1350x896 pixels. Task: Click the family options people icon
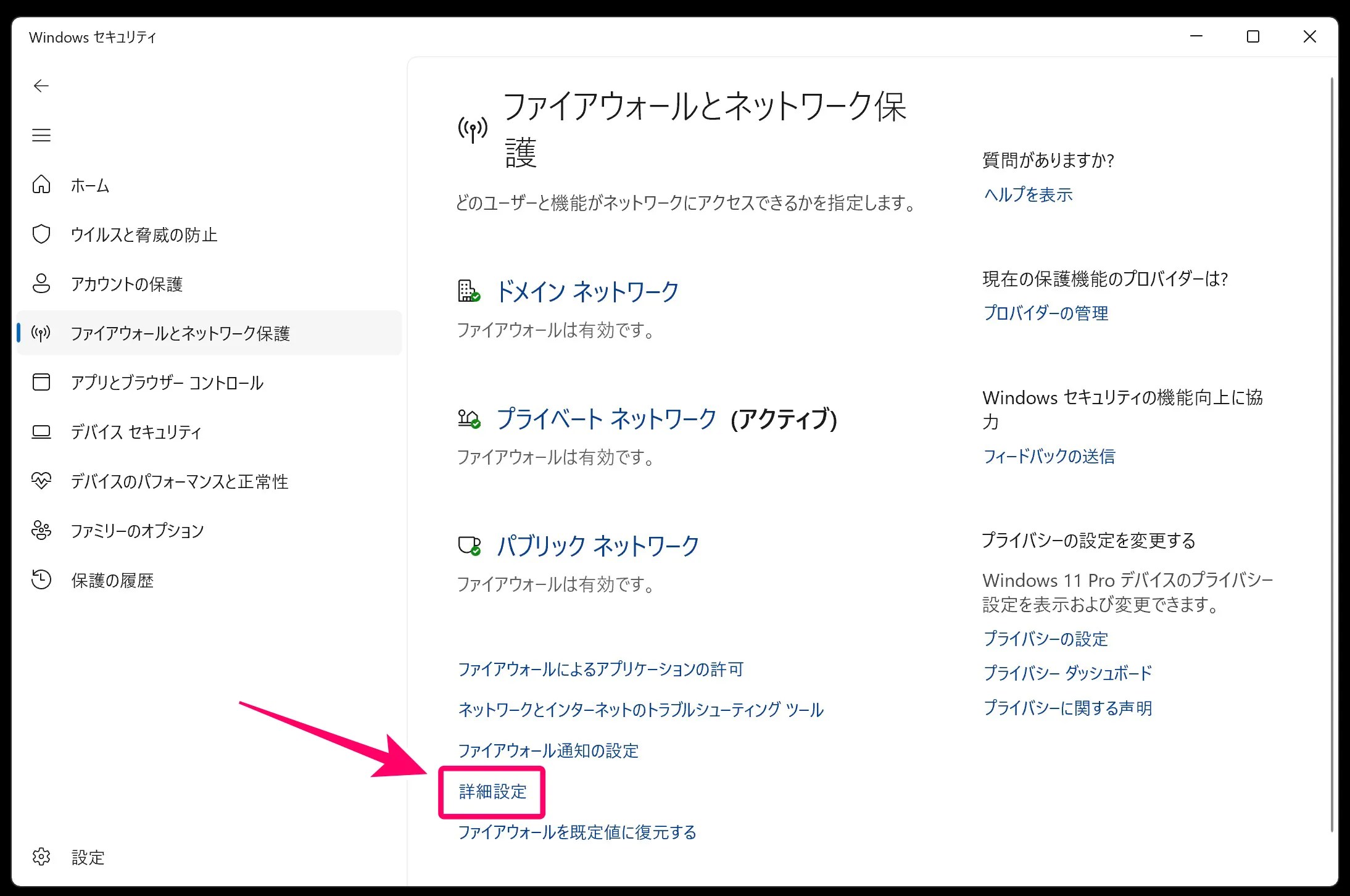tap(41, 530)
